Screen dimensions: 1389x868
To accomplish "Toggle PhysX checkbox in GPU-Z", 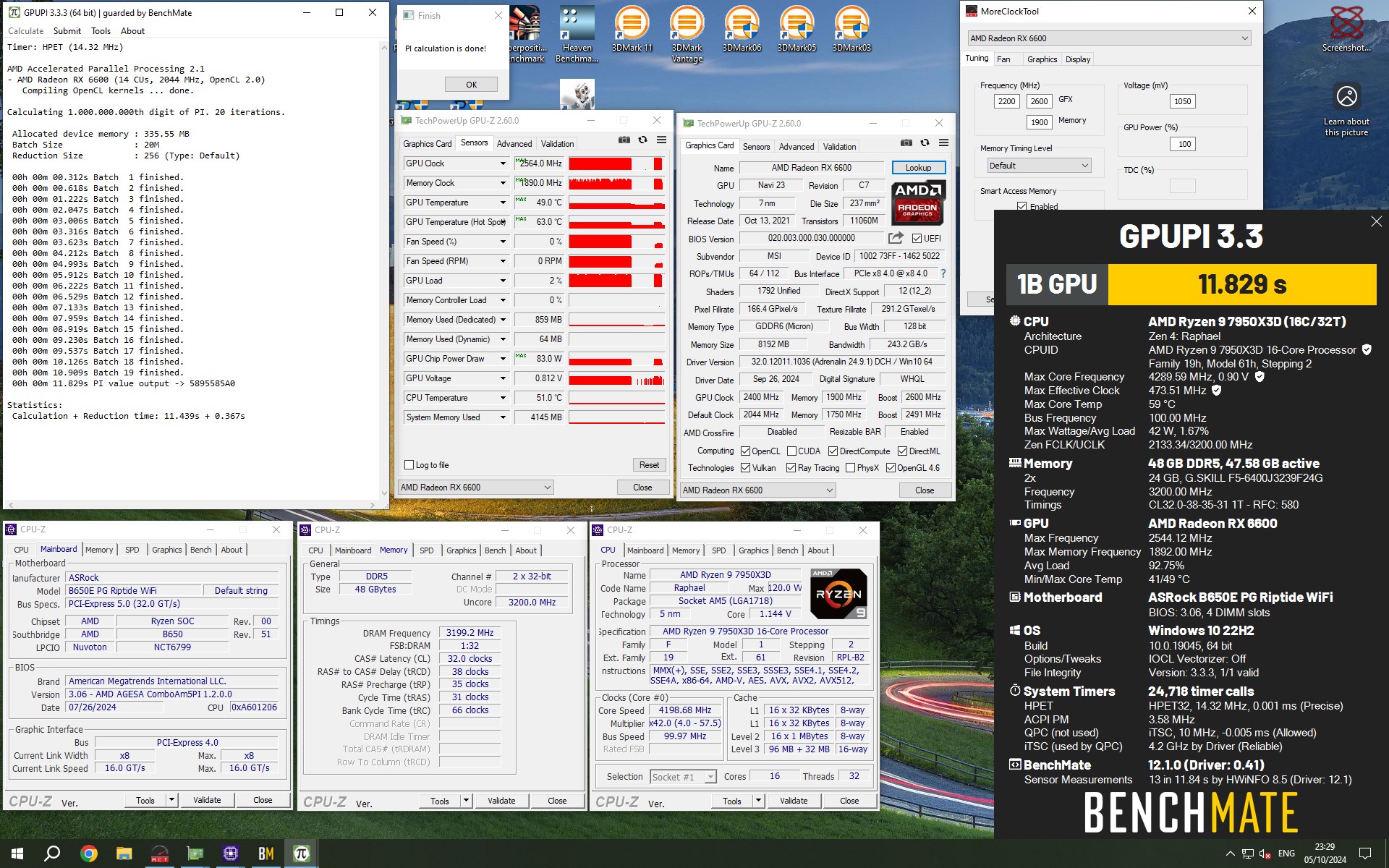I will coord(850,468).
